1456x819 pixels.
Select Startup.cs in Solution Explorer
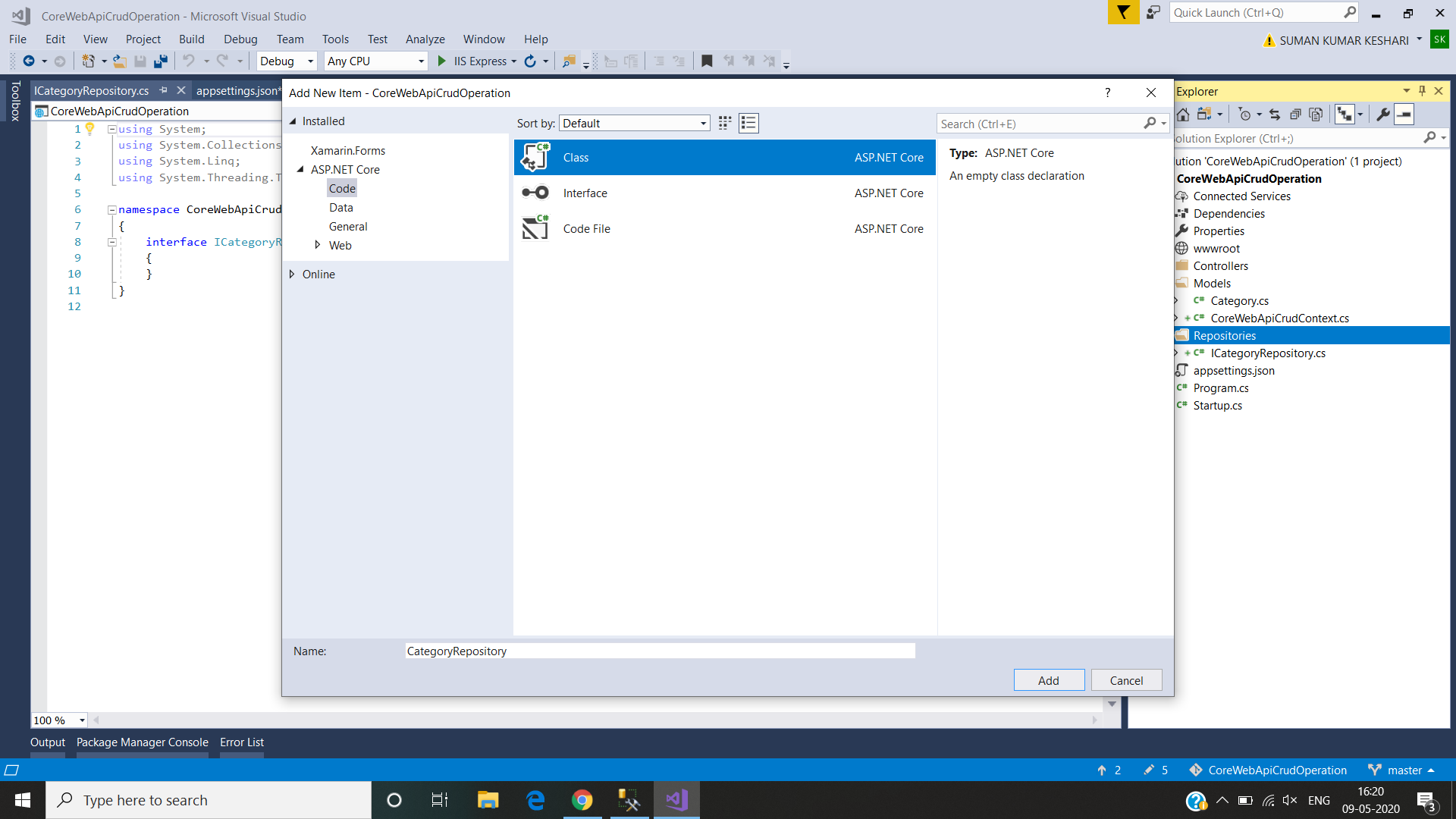[1217, 406]
